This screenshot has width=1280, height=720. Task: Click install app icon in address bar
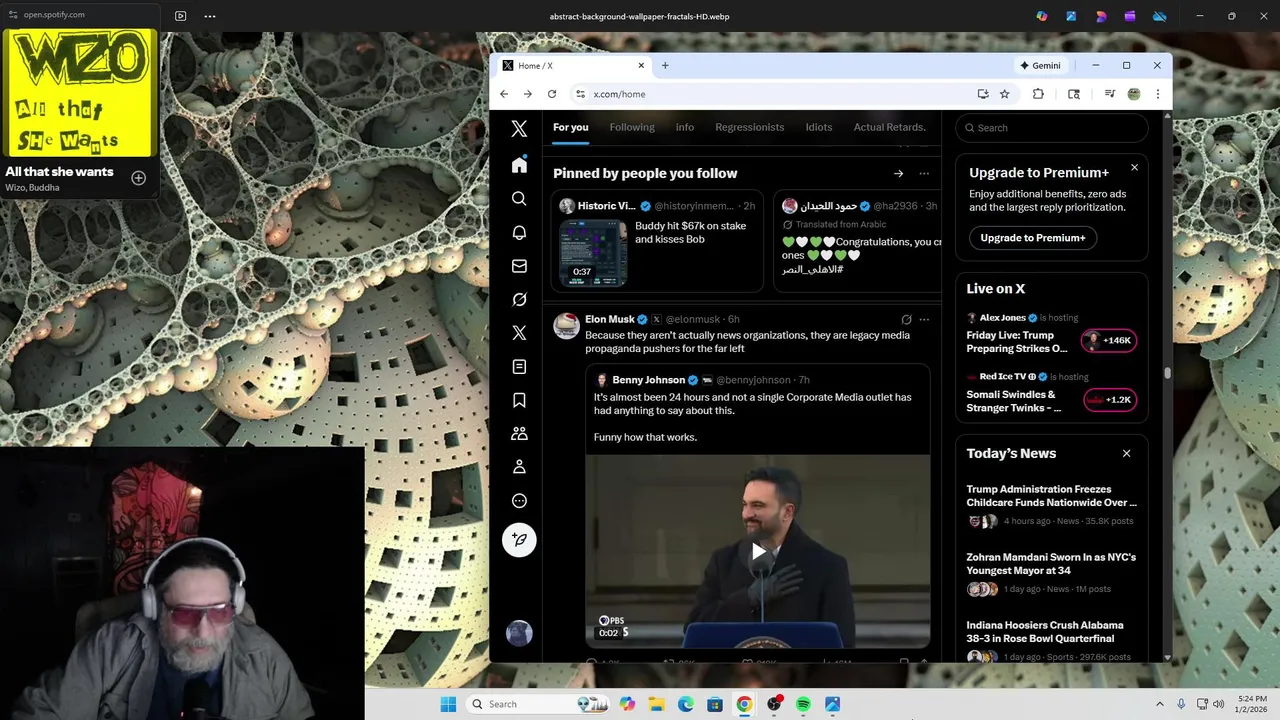click(x=983, y=94)
